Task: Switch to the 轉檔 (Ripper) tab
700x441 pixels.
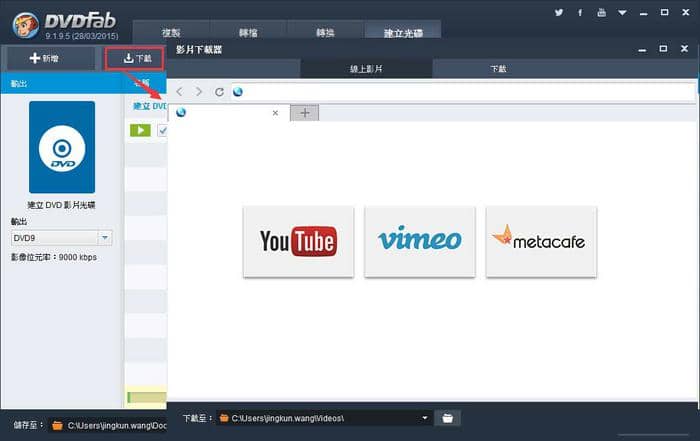Action: tap(248, 32)
